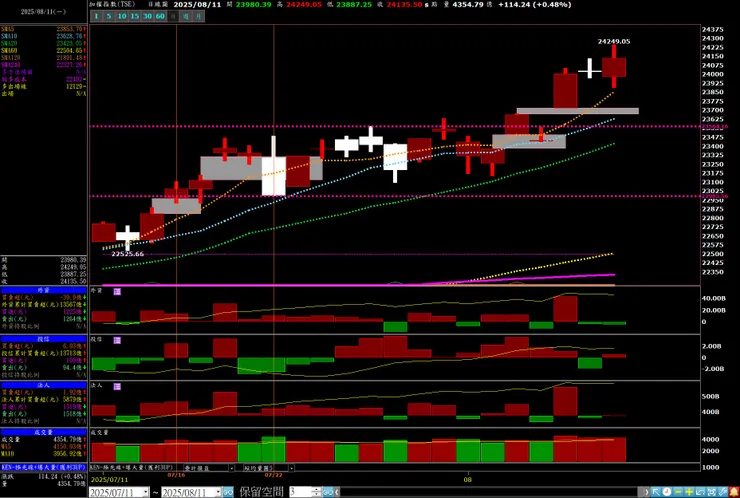Click the SMA20 legend row
The height and width of the screenshot is (498, 740).
click(43, 43)
